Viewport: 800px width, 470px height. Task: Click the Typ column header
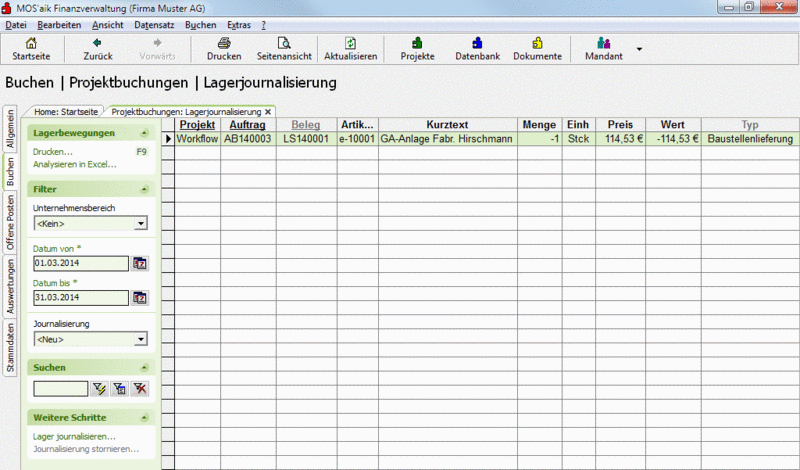pos(750,125)
